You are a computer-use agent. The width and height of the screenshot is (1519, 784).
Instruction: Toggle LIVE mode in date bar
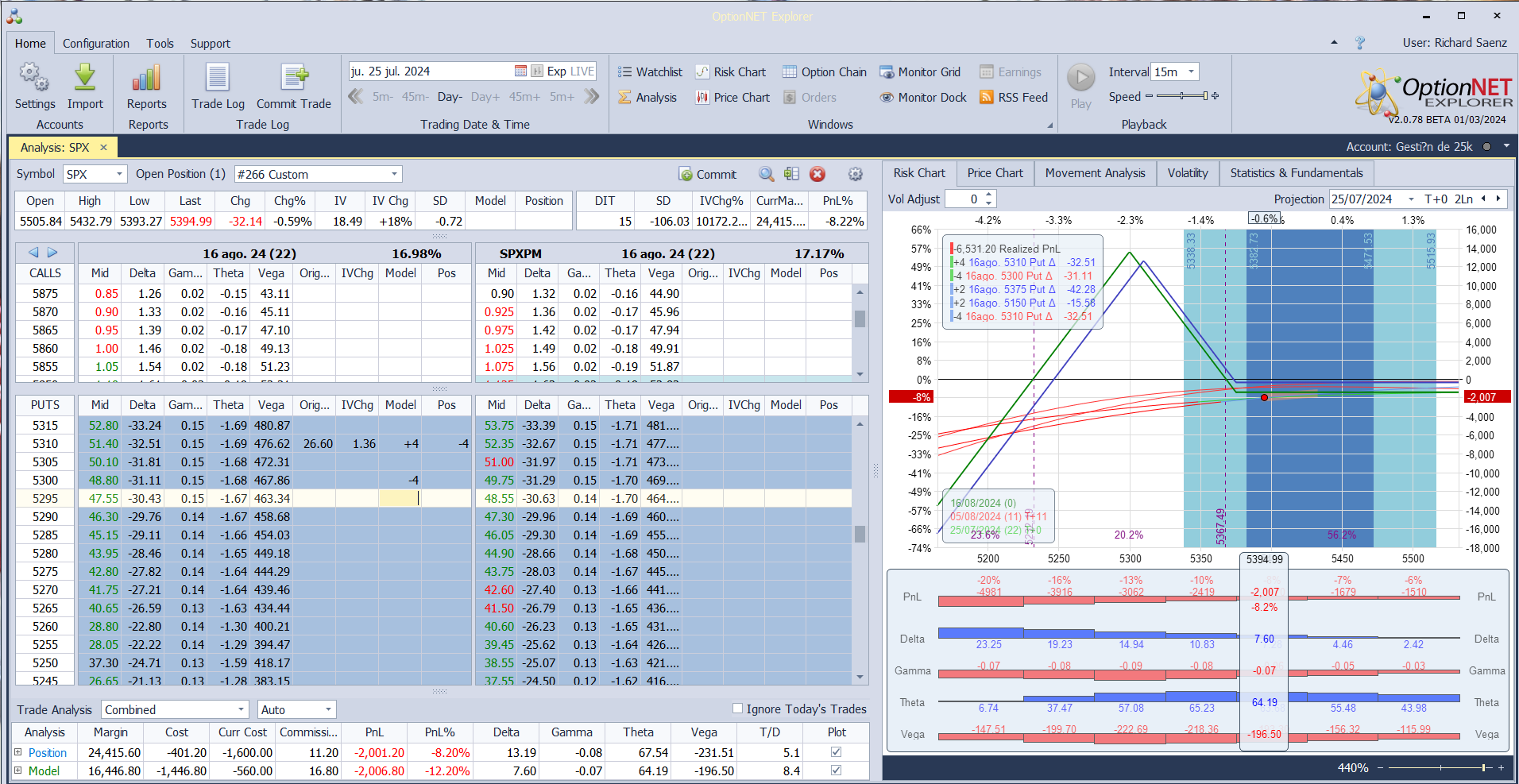[x=582, y=71]
